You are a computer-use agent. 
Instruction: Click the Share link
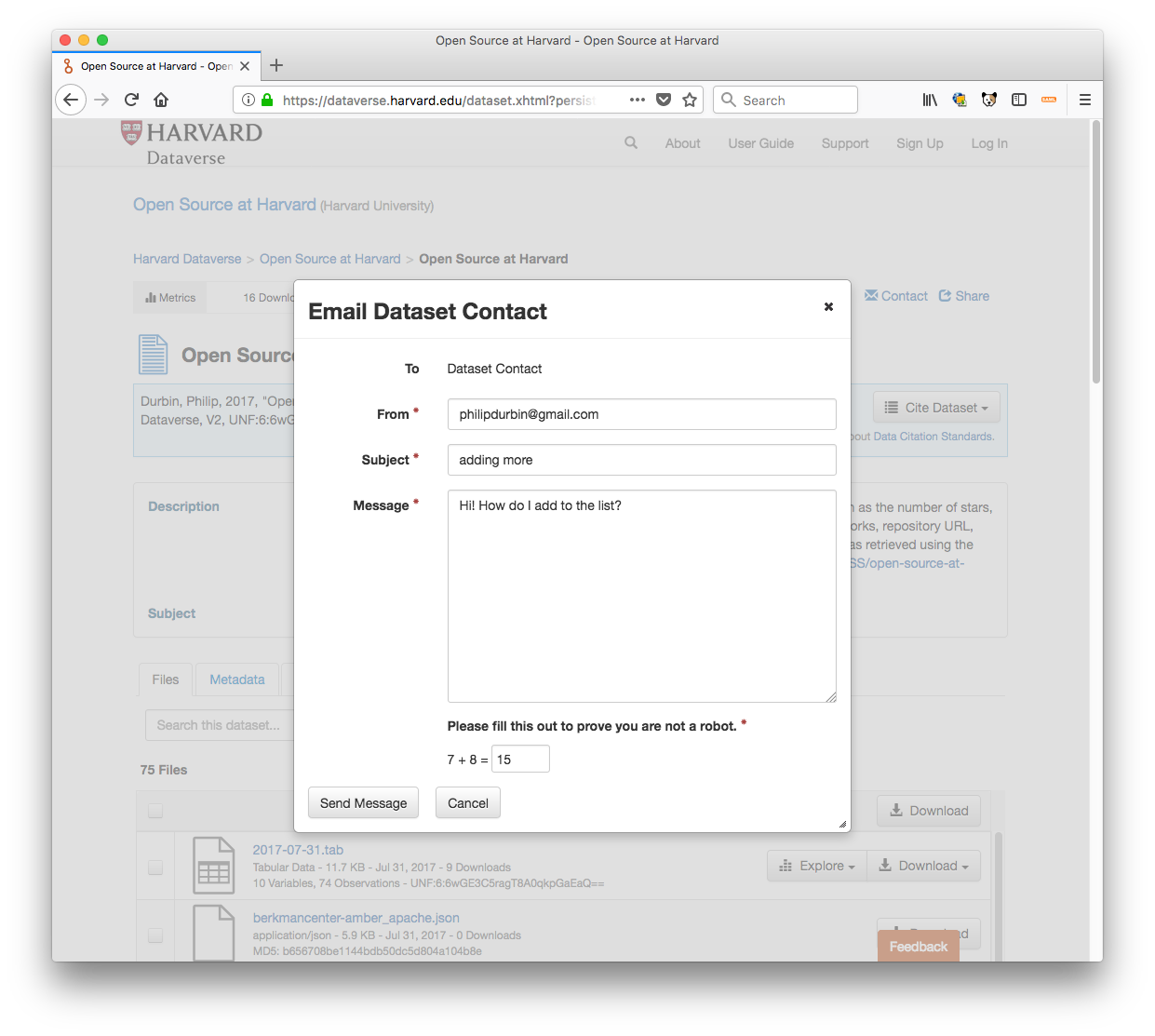964,296
